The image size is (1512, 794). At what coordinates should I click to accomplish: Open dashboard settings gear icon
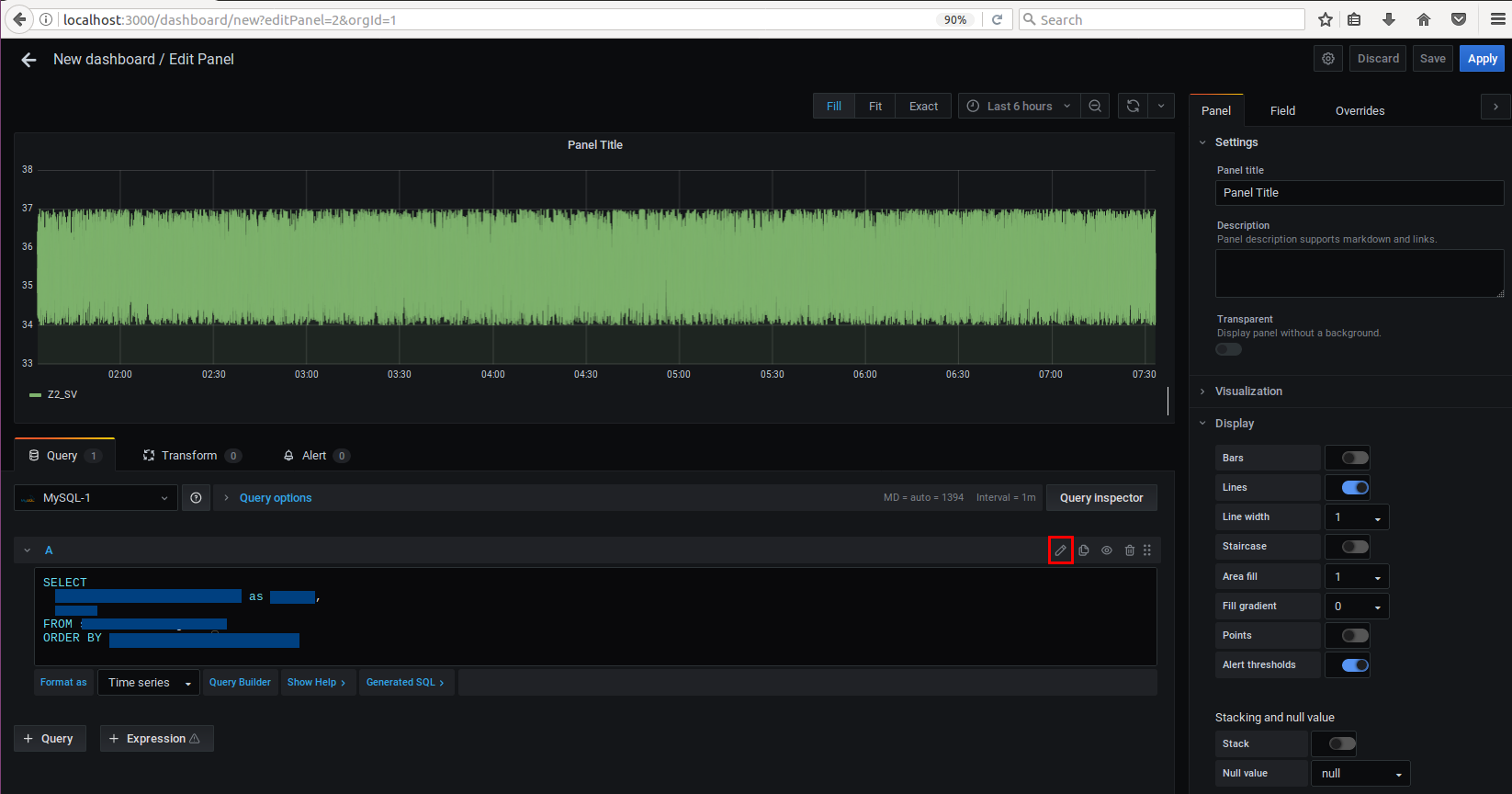point(1328,59)
